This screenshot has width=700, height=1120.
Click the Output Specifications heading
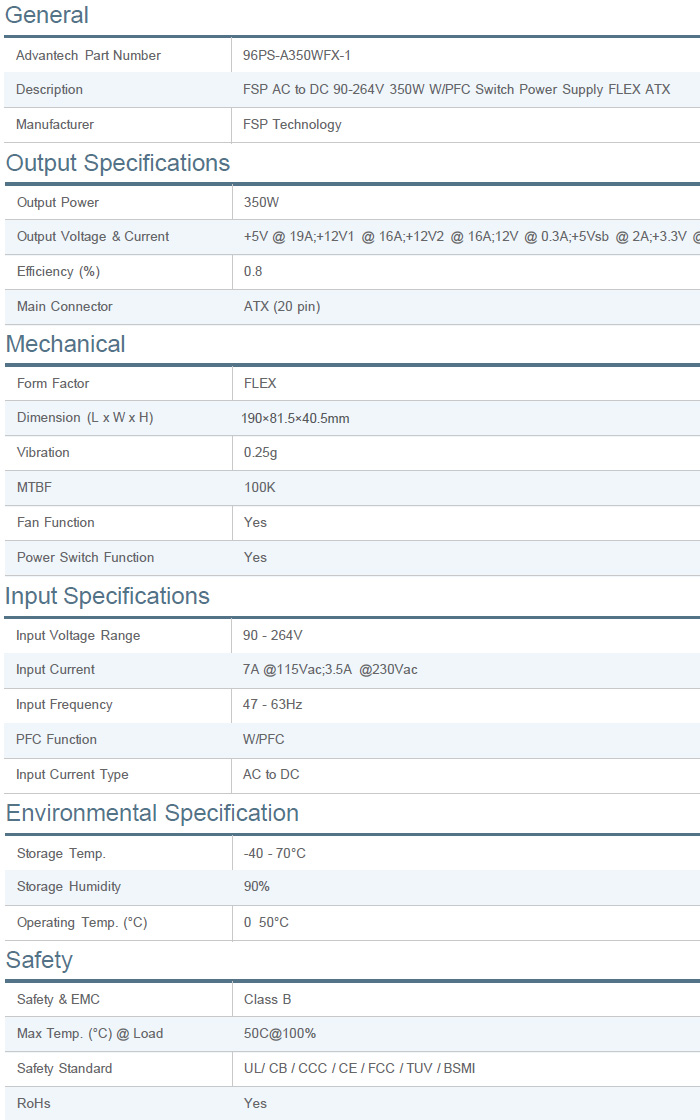click(118, 163)
